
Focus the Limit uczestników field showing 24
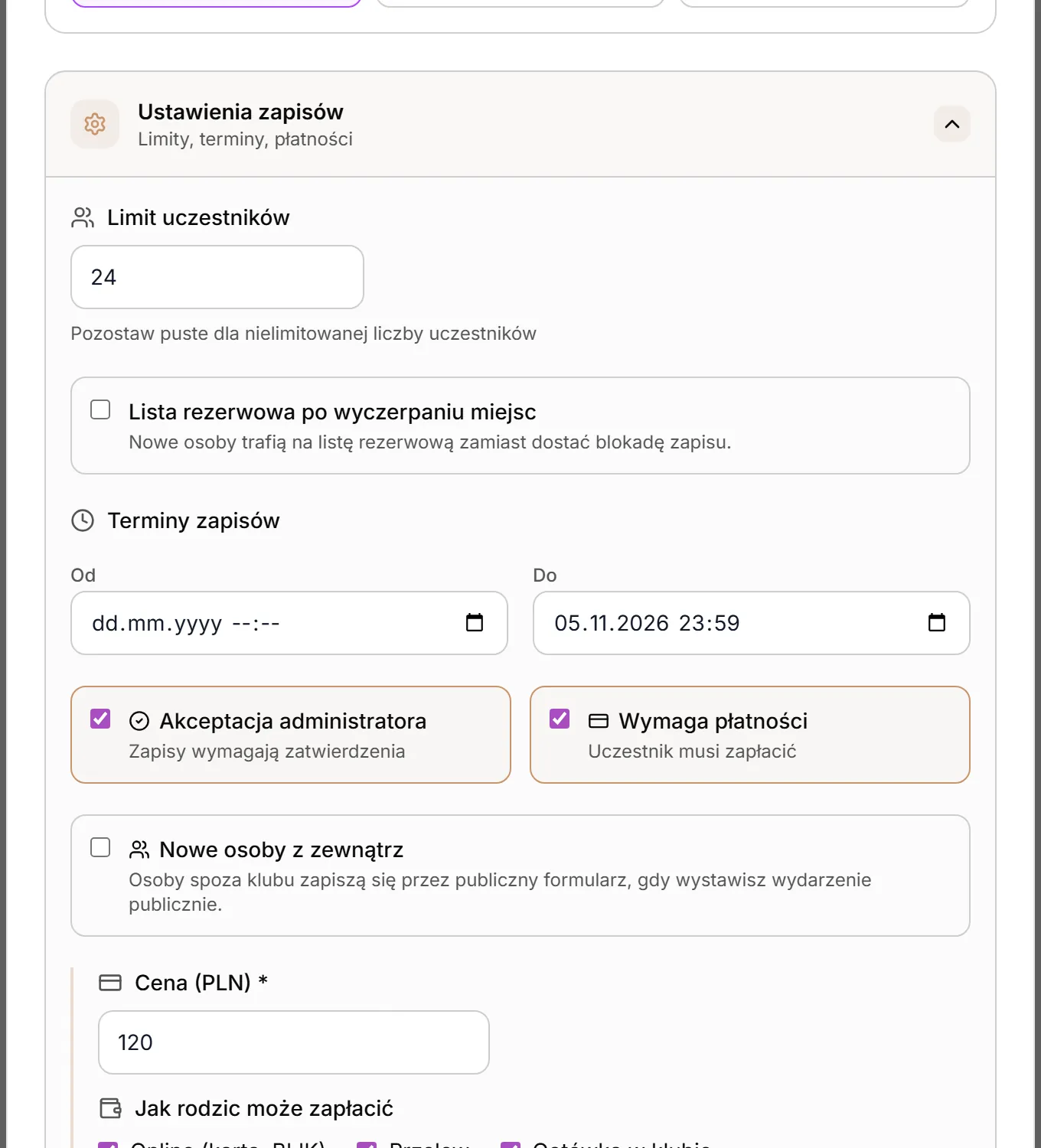coord(217,277)
